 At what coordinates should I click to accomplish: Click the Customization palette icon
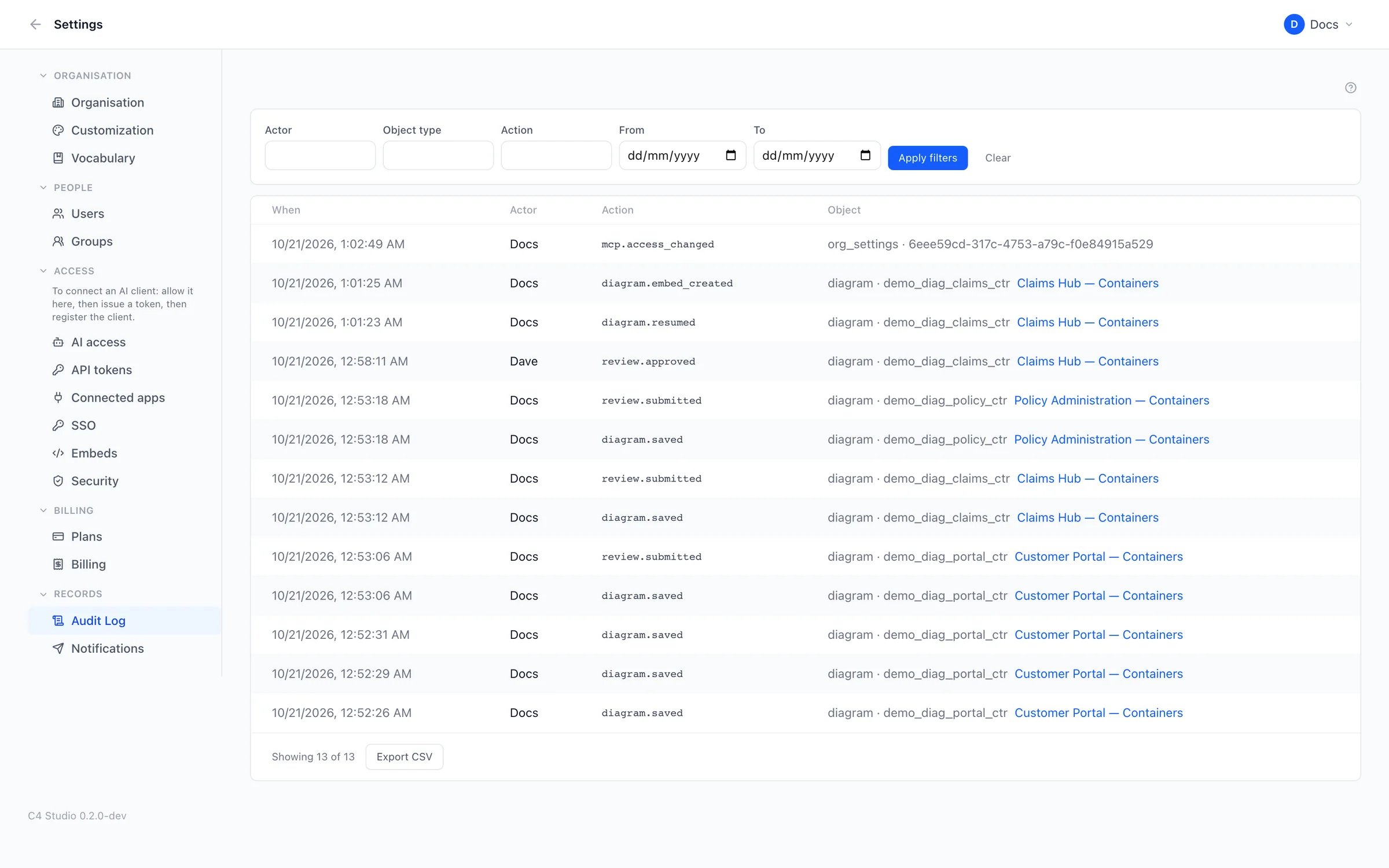click(x=58, y=130)
